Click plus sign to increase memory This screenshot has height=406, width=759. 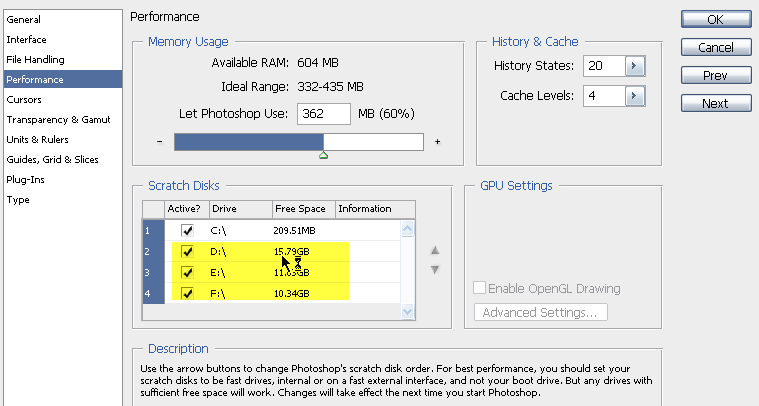(x=438, y=142)
